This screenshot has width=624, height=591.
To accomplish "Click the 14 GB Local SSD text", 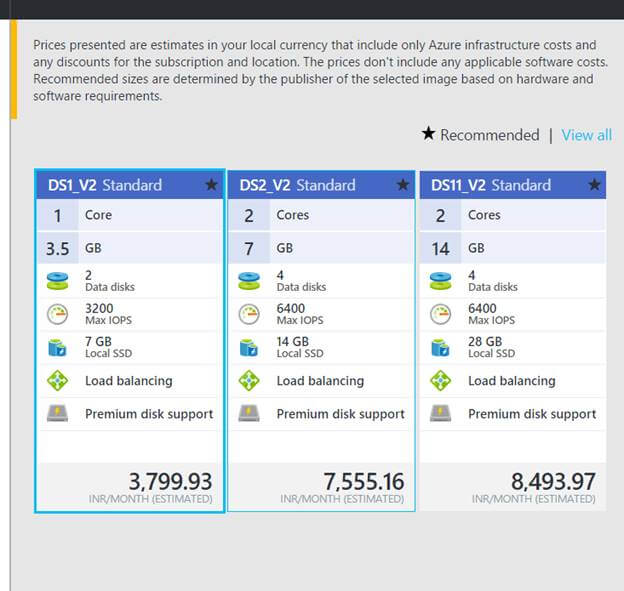I will point(300,347).
